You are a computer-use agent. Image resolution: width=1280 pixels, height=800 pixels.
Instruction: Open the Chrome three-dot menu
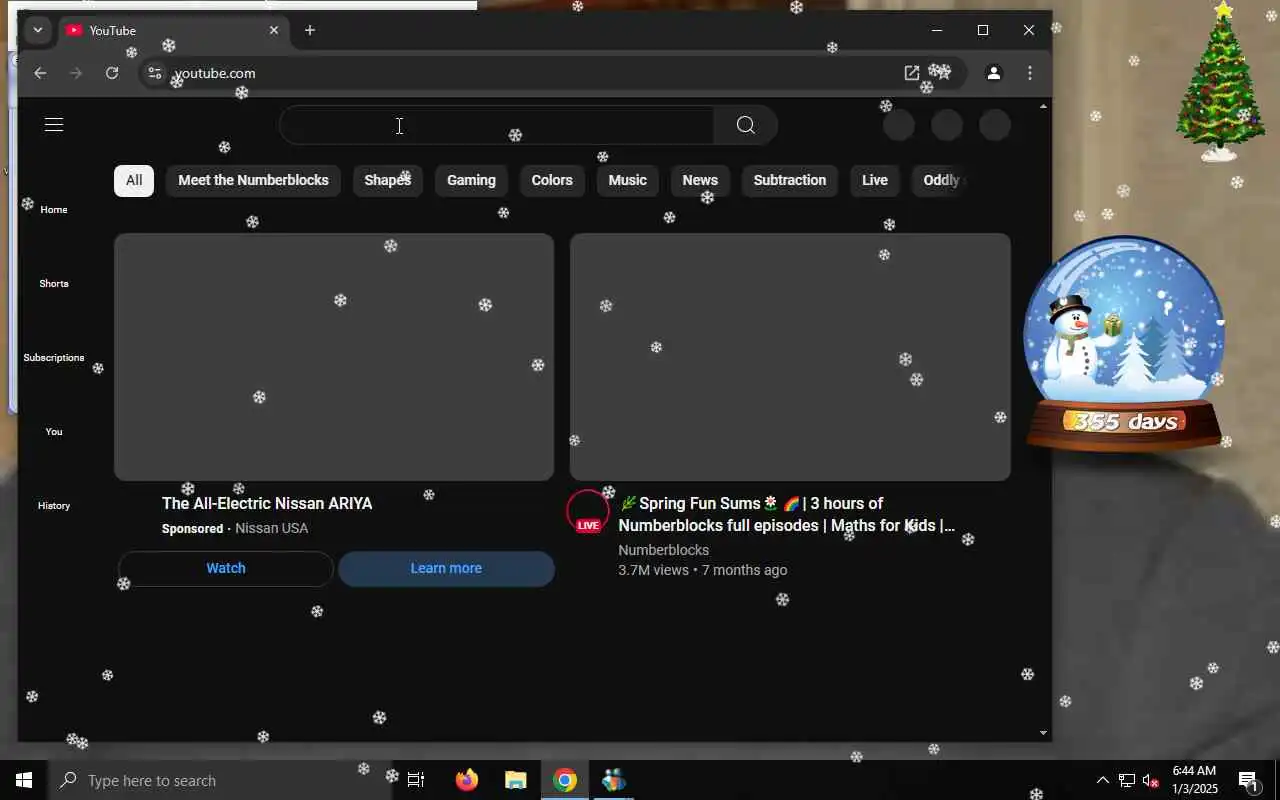coord(1030,73)
